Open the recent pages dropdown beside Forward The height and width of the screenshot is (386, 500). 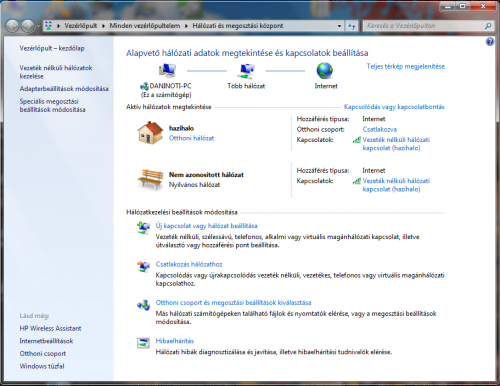(x=38, y=26)
